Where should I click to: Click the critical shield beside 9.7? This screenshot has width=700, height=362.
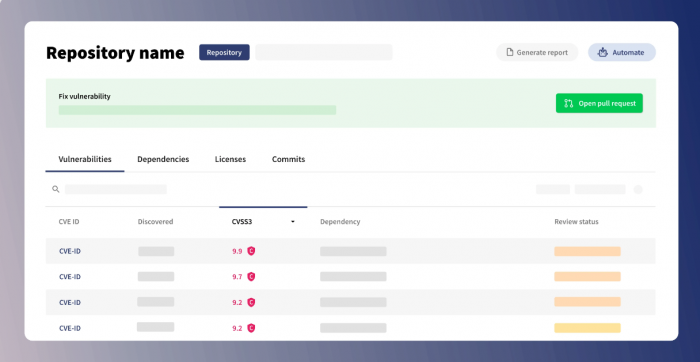tap(251, 277)
